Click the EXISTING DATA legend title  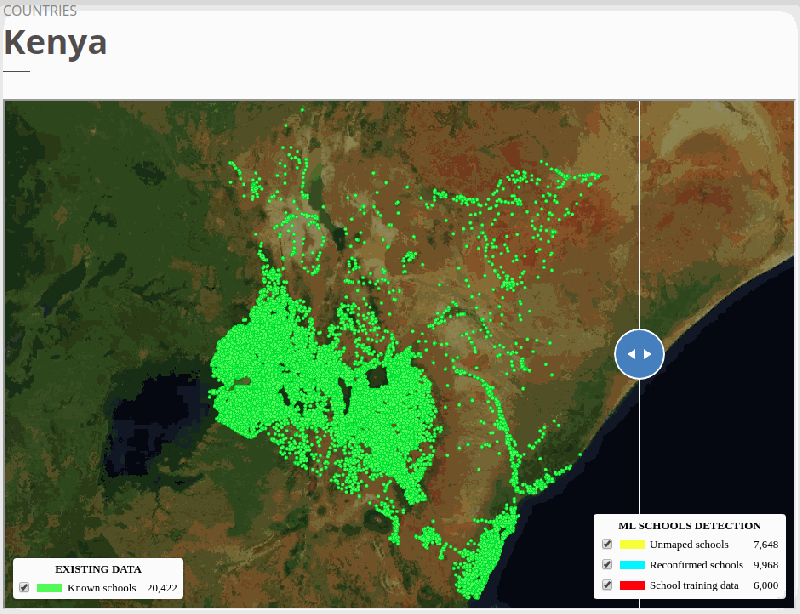(98, 569)
